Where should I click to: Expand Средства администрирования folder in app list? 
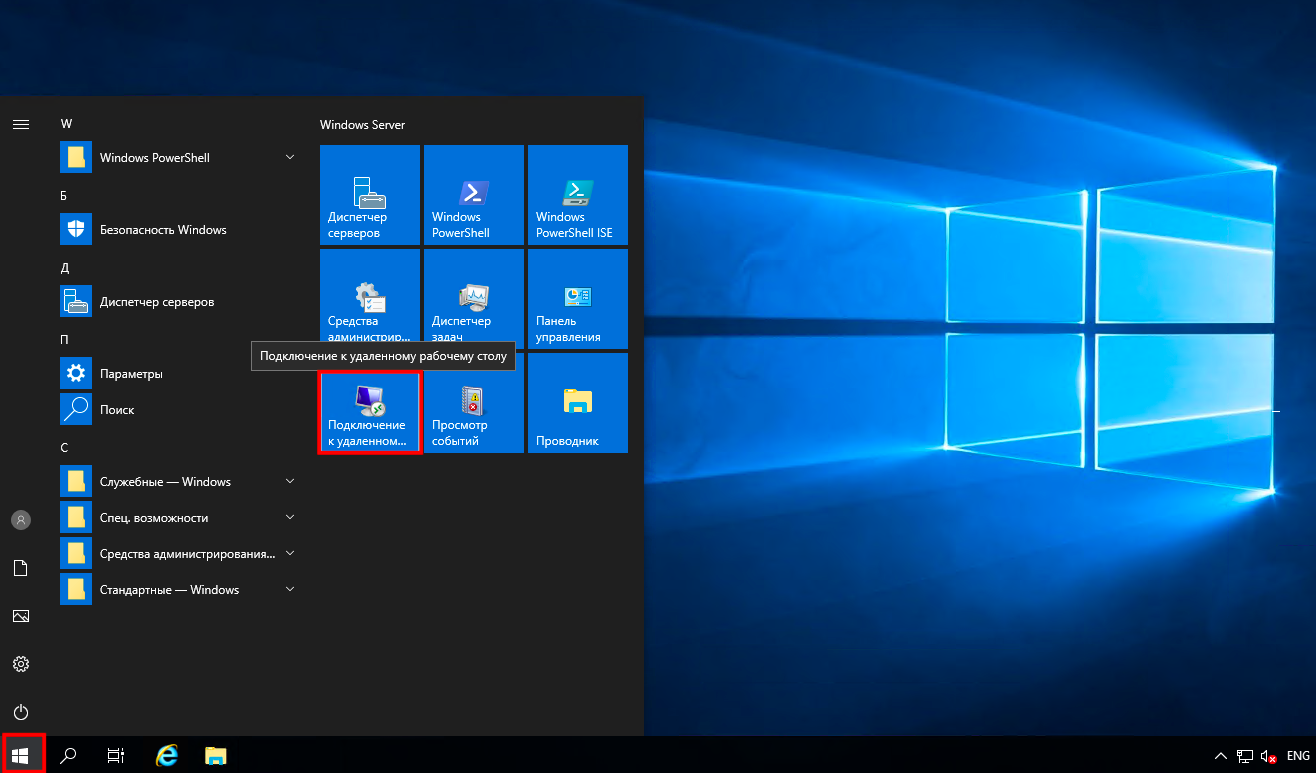[179, 554]
